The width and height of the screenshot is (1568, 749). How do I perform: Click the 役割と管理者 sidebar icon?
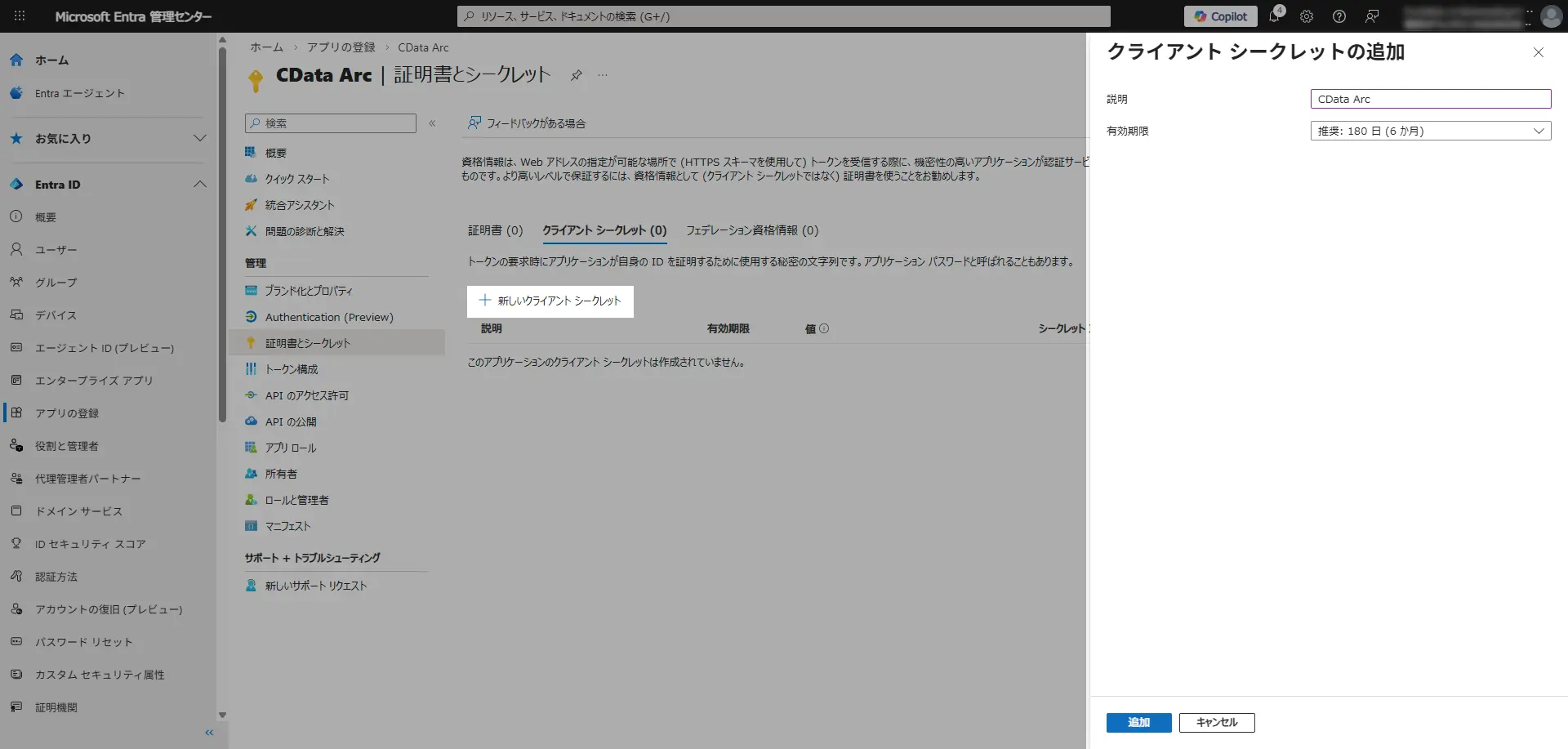coord(16,446)
